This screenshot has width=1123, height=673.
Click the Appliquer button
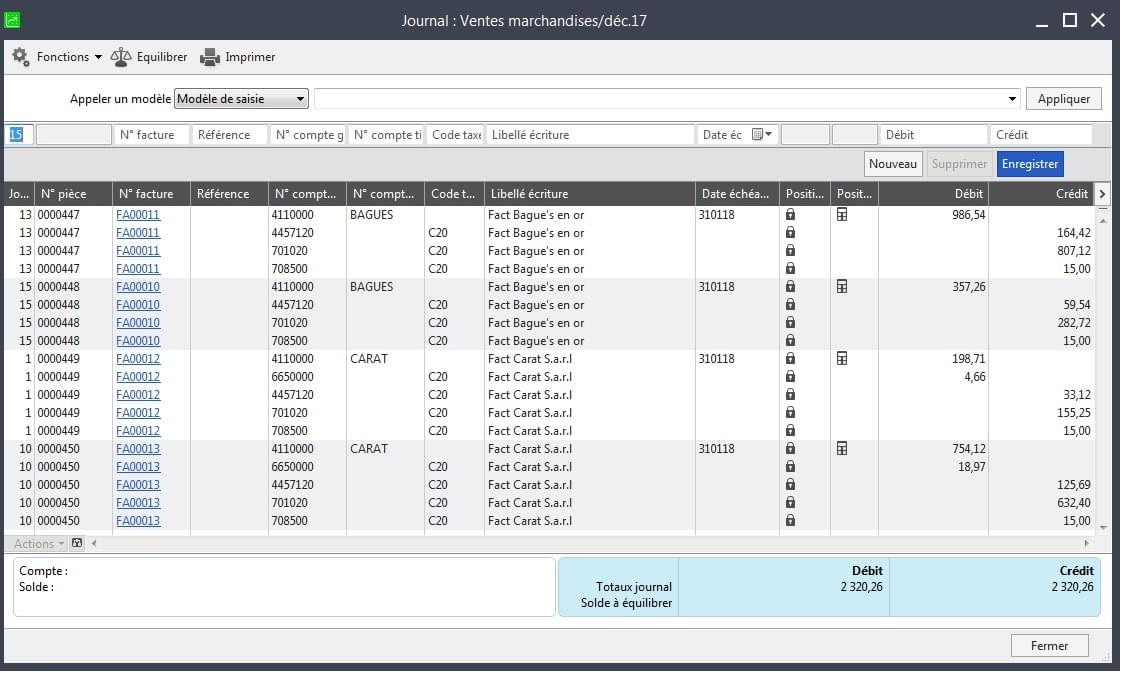point(1064,99)
